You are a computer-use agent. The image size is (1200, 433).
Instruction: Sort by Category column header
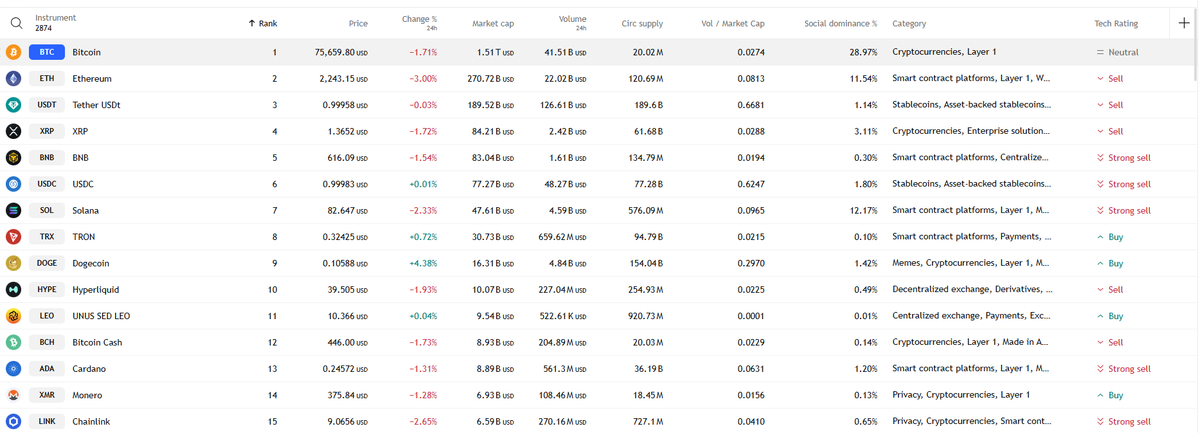pos(909,23)
